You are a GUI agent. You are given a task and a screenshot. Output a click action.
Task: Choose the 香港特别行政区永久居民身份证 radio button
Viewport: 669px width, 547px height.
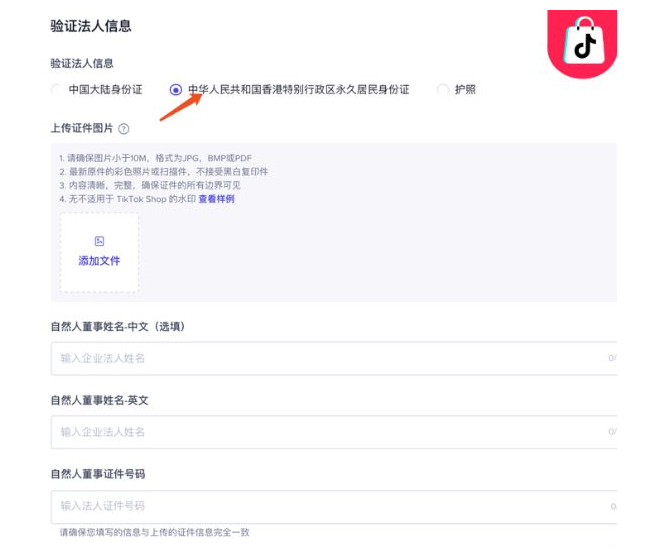176,90
